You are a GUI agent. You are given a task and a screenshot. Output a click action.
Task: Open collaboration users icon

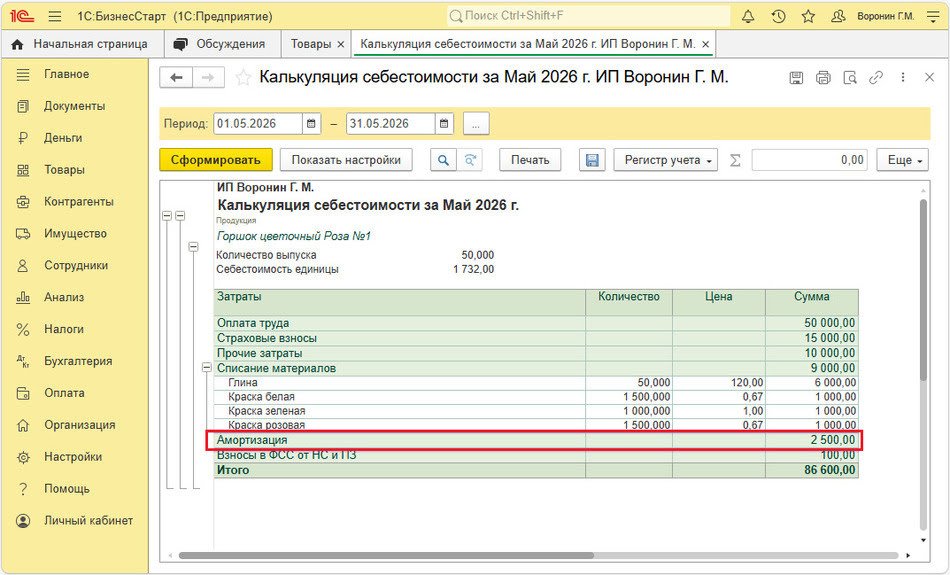coord(838,16)
